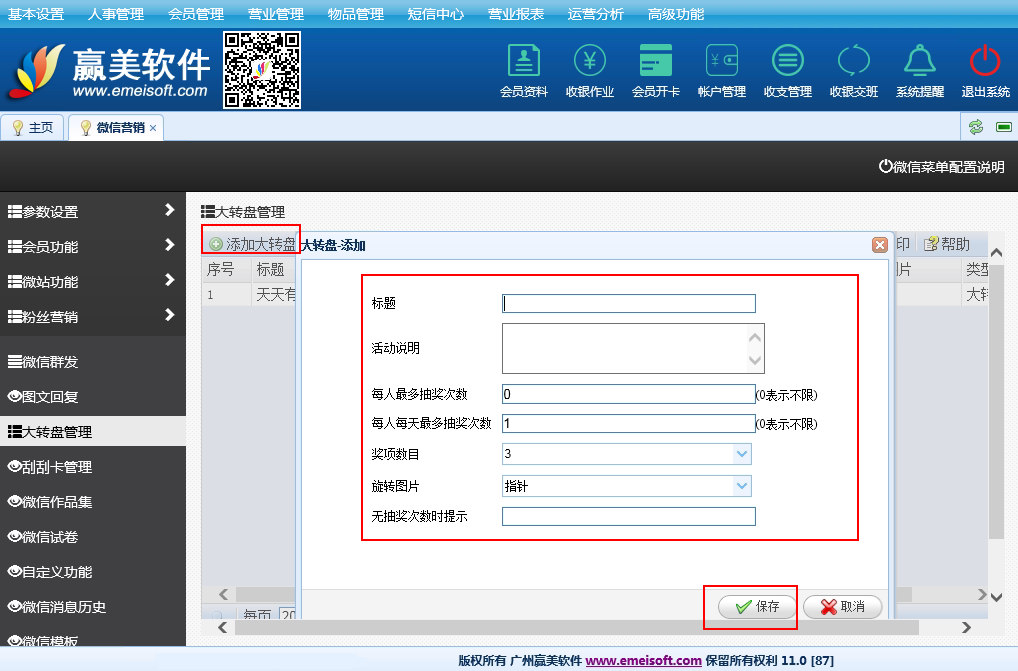Open the 会员开卡 card icon
The height and width of the screenshot is (671, 1018).
656,62
